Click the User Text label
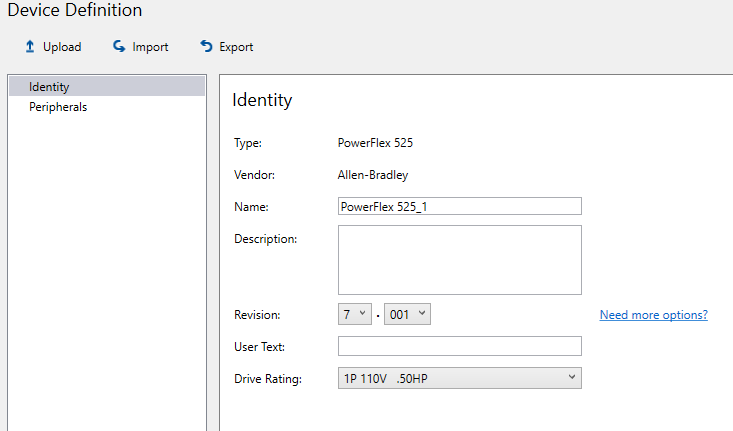 coord(259,346)
